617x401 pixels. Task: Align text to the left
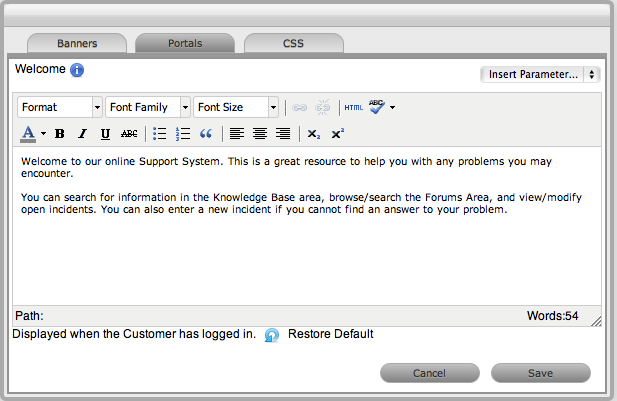[237, 134]
